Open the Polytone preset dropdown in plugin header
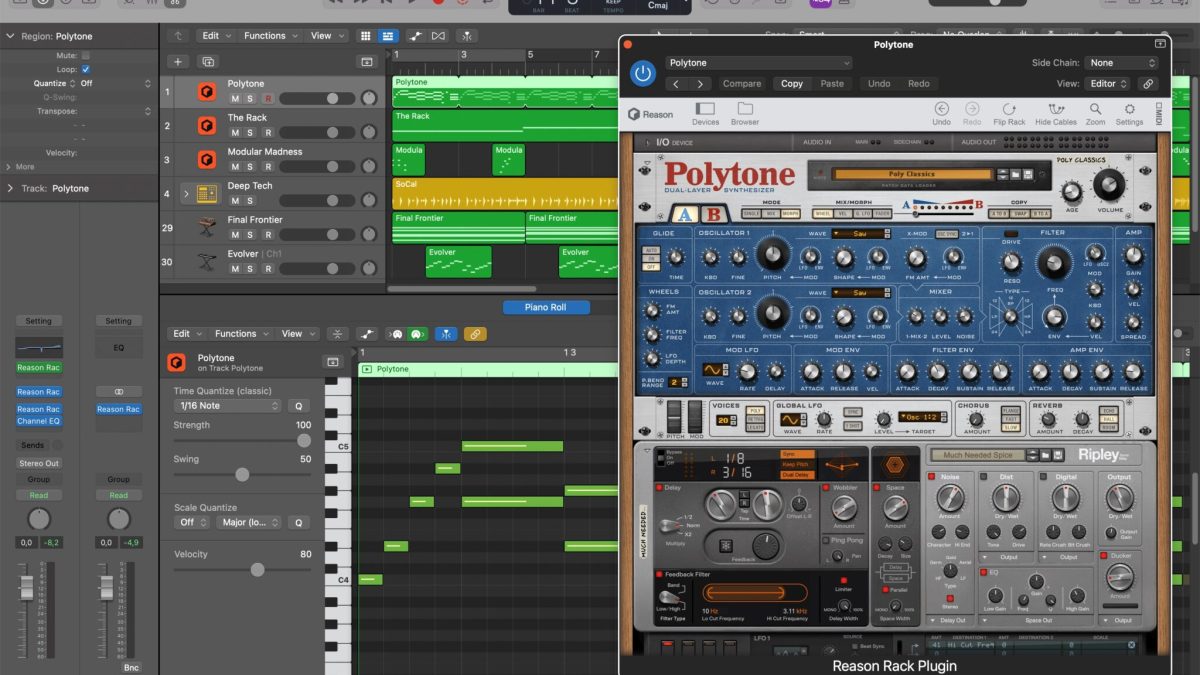This screenshot has height=675, width=1200. click(x=759, y=63)
